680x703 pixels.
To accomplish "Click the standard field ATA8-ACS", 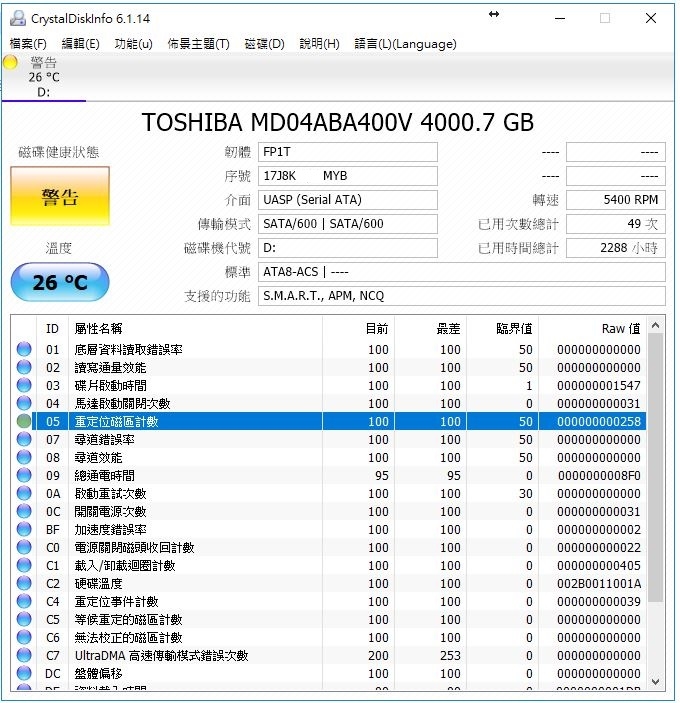I will [x=462, y=272].
